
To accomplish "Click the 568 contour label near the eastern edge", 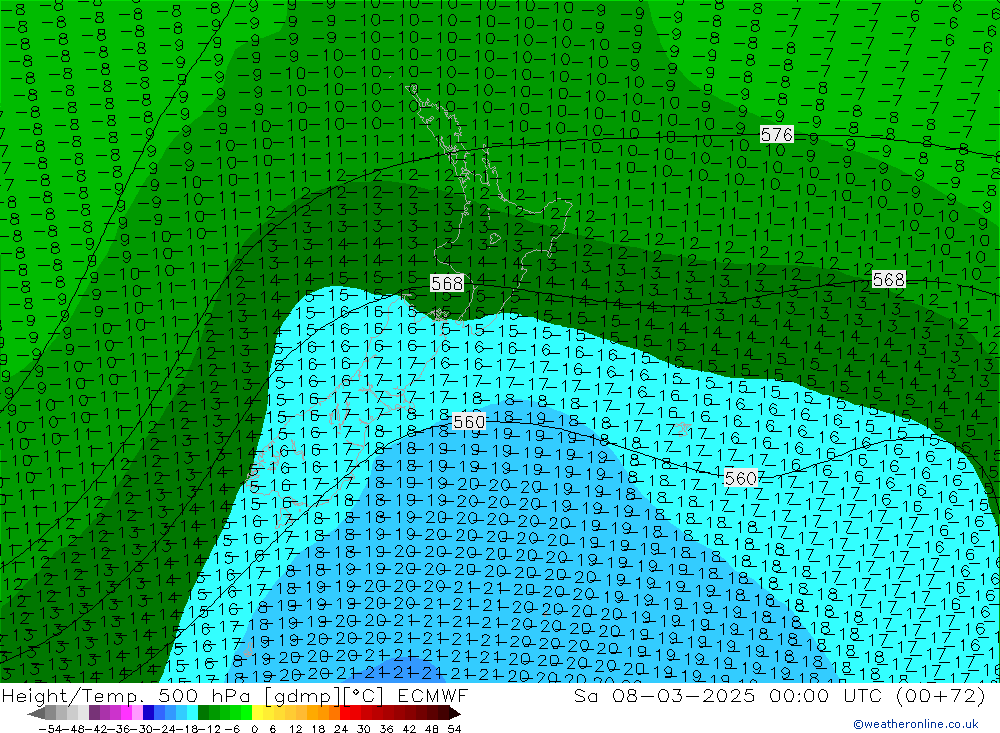I will coord(888,279).
